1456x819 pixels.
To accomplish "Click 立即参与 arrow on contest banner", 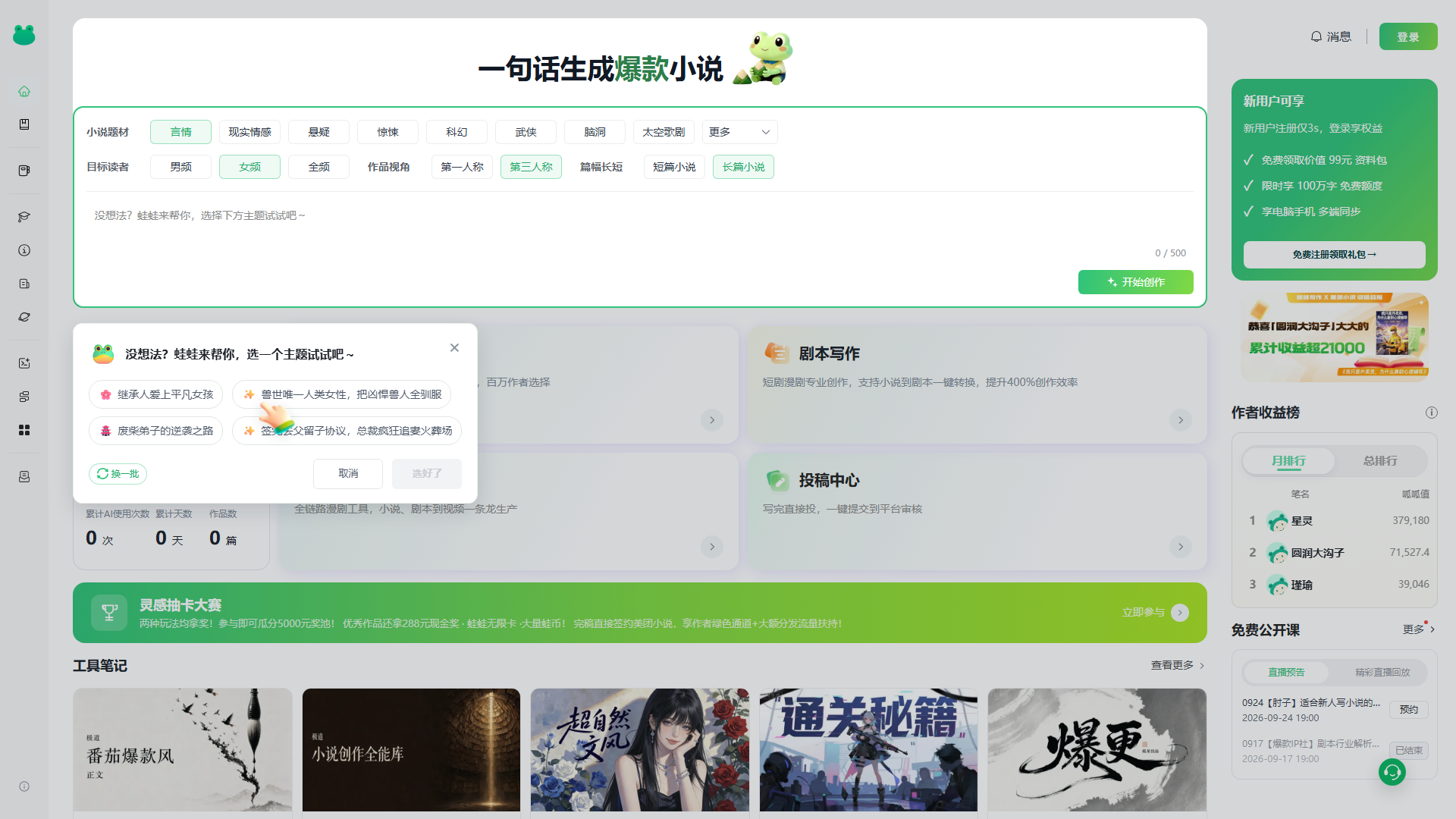I will pyautogui.click(x=1180, y=613).
